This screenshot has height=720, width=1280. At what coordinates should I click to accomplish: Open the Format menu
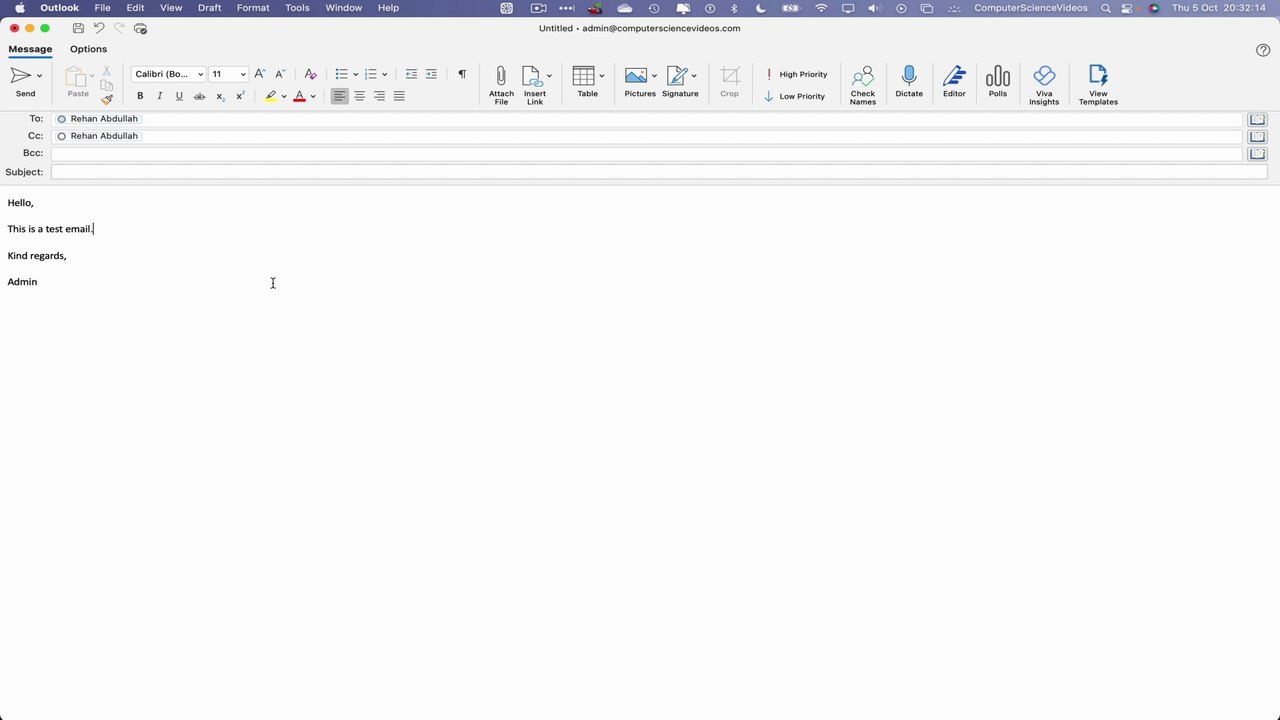tap(253, 8)
